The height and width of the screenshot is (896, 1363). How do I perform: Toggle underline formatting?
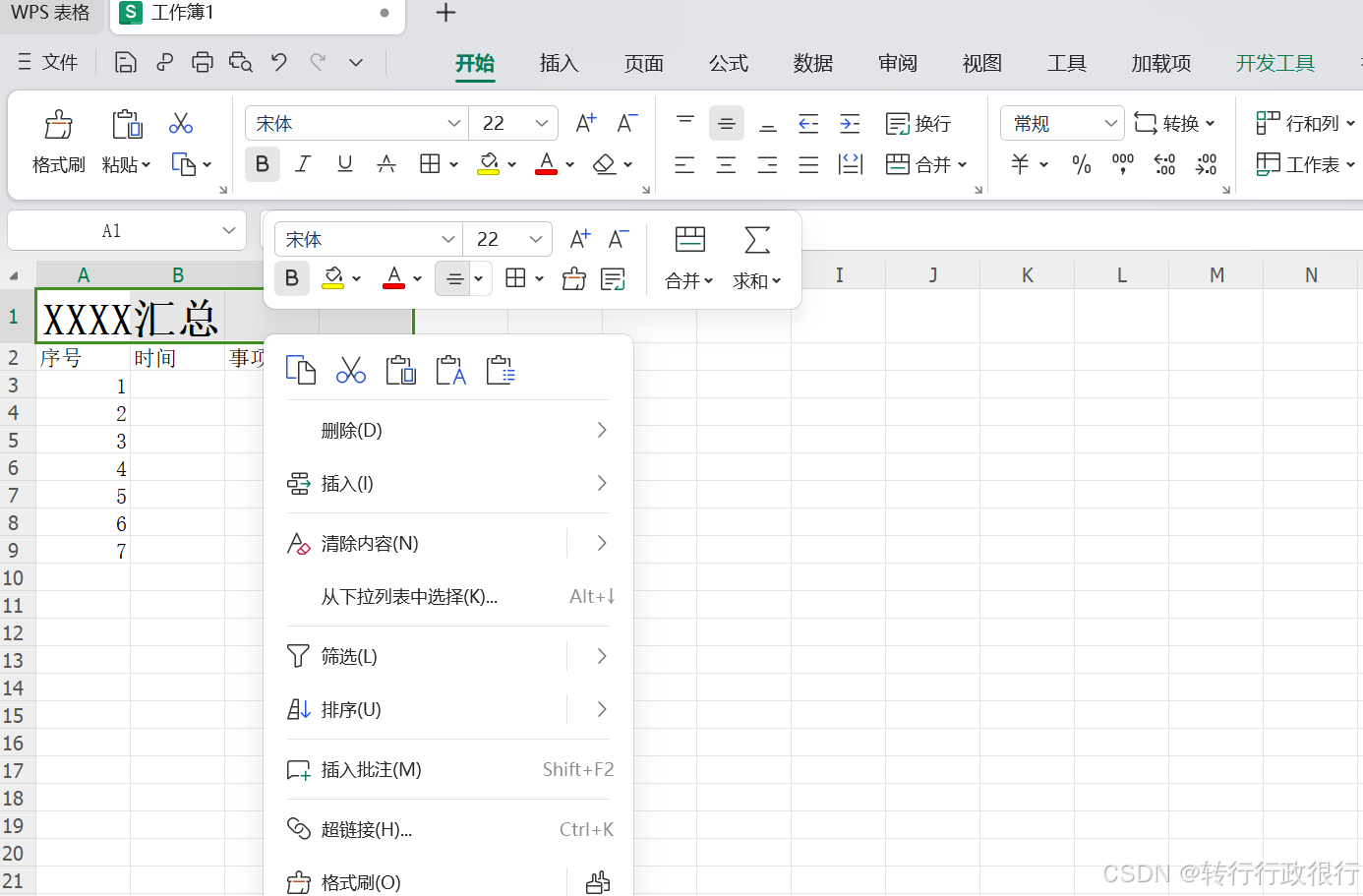[x=344, y=164]
